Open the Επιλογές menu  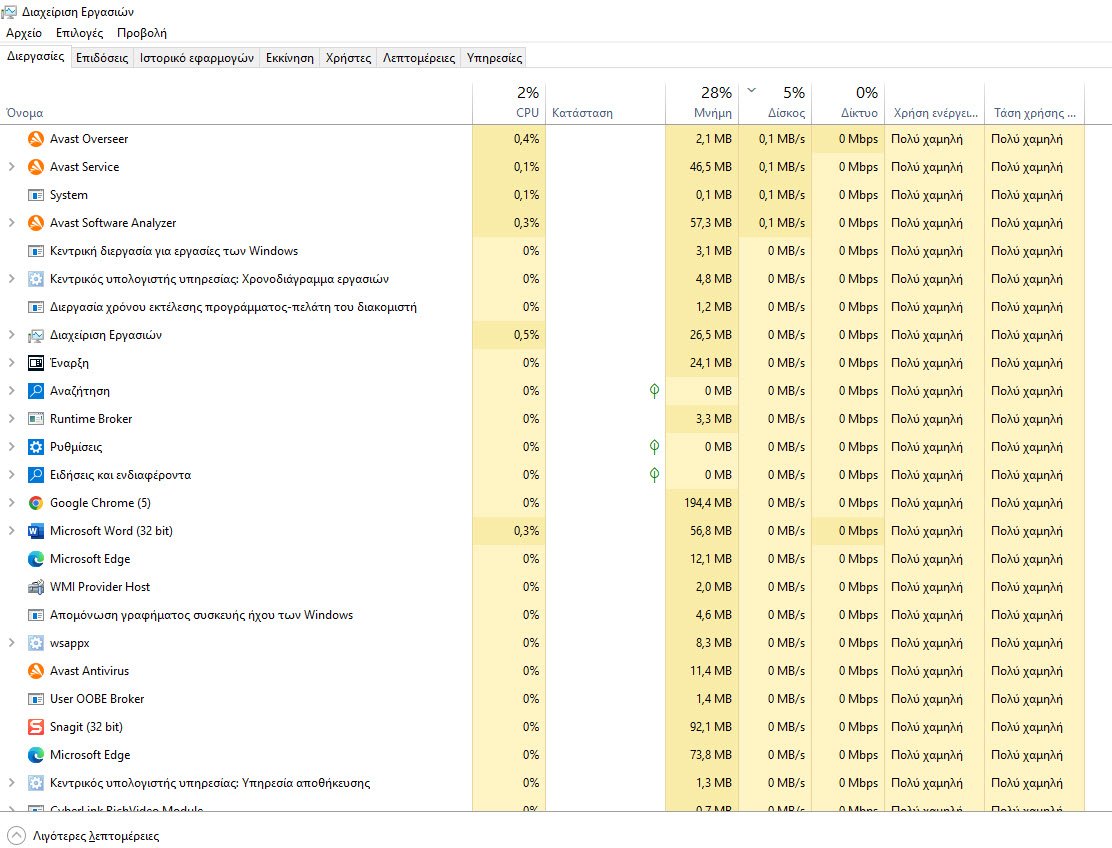pos(79,33)
